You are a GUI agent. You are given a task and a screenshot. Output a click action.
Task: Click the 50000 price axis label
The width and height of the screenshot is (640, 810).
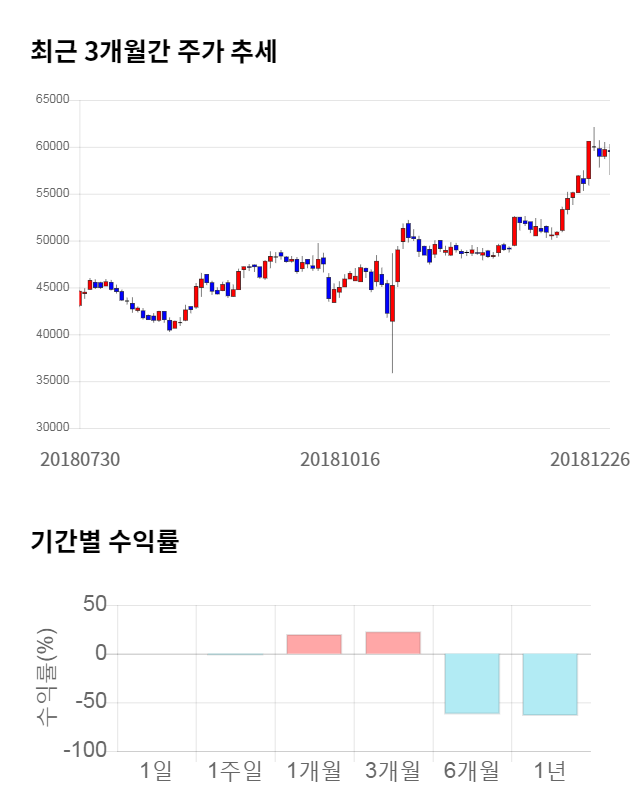(53, 241)
